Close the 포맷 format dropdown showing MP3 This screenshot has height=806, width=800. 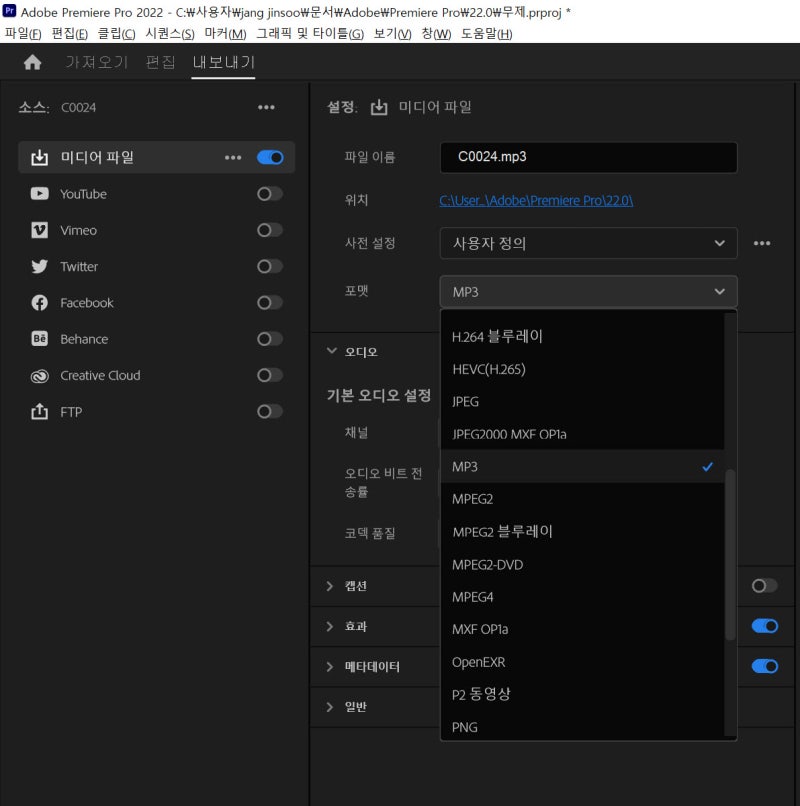(589, 291)
